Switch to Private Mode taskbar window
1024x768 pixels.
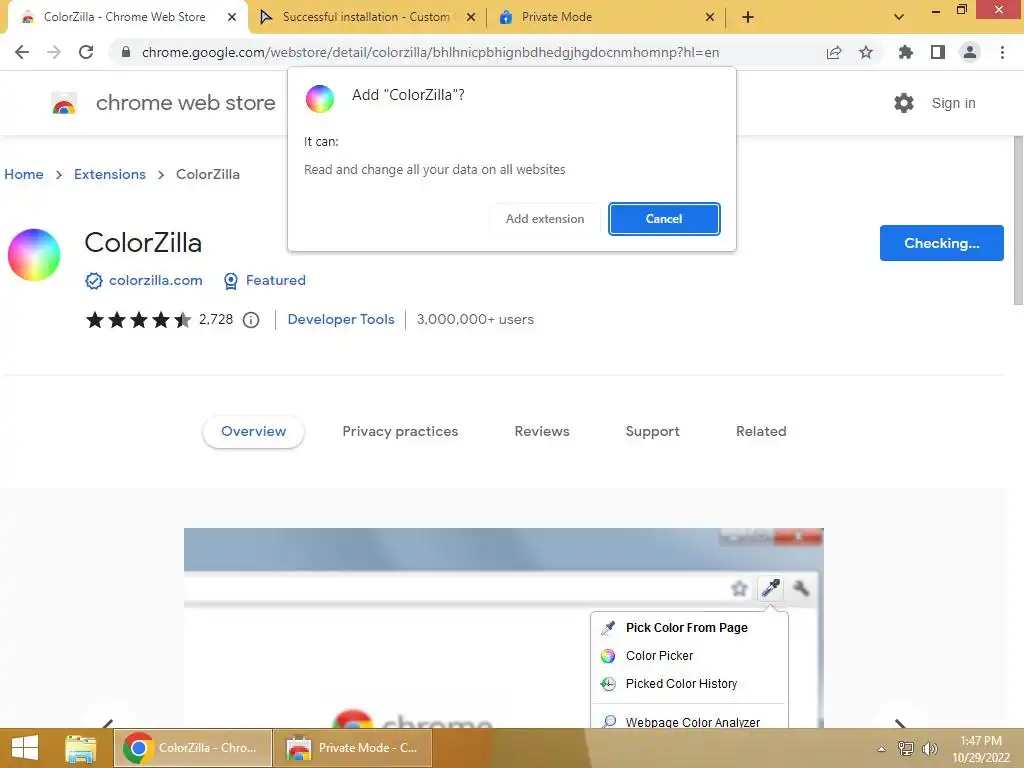click(x=353, y=748)
